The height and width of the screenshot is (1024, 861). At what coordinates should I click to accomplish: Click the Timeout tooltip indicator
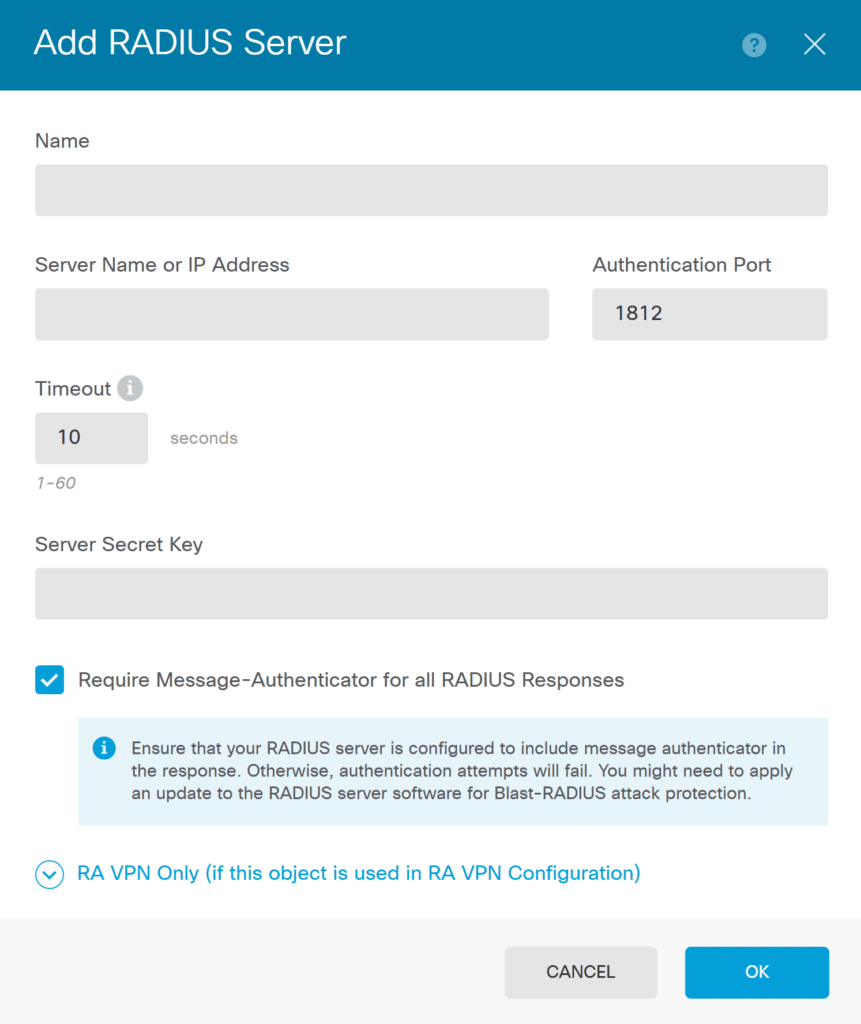pos(132,388)
